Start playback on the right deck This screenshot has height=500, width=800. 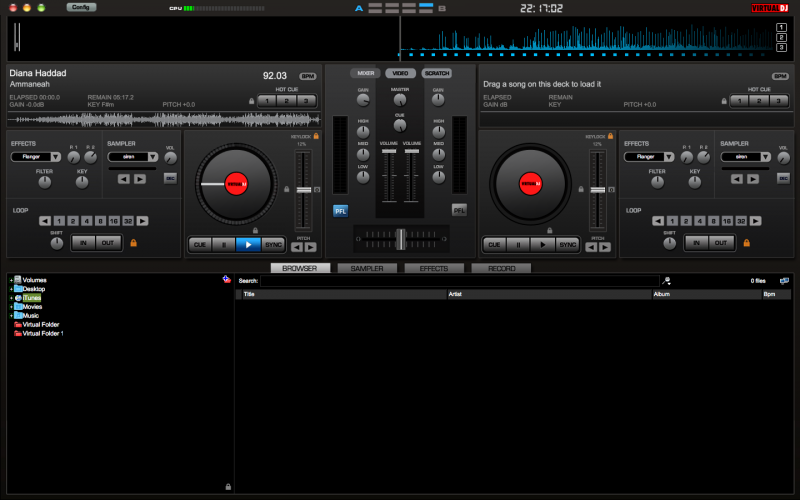click(x=542, y=244)
